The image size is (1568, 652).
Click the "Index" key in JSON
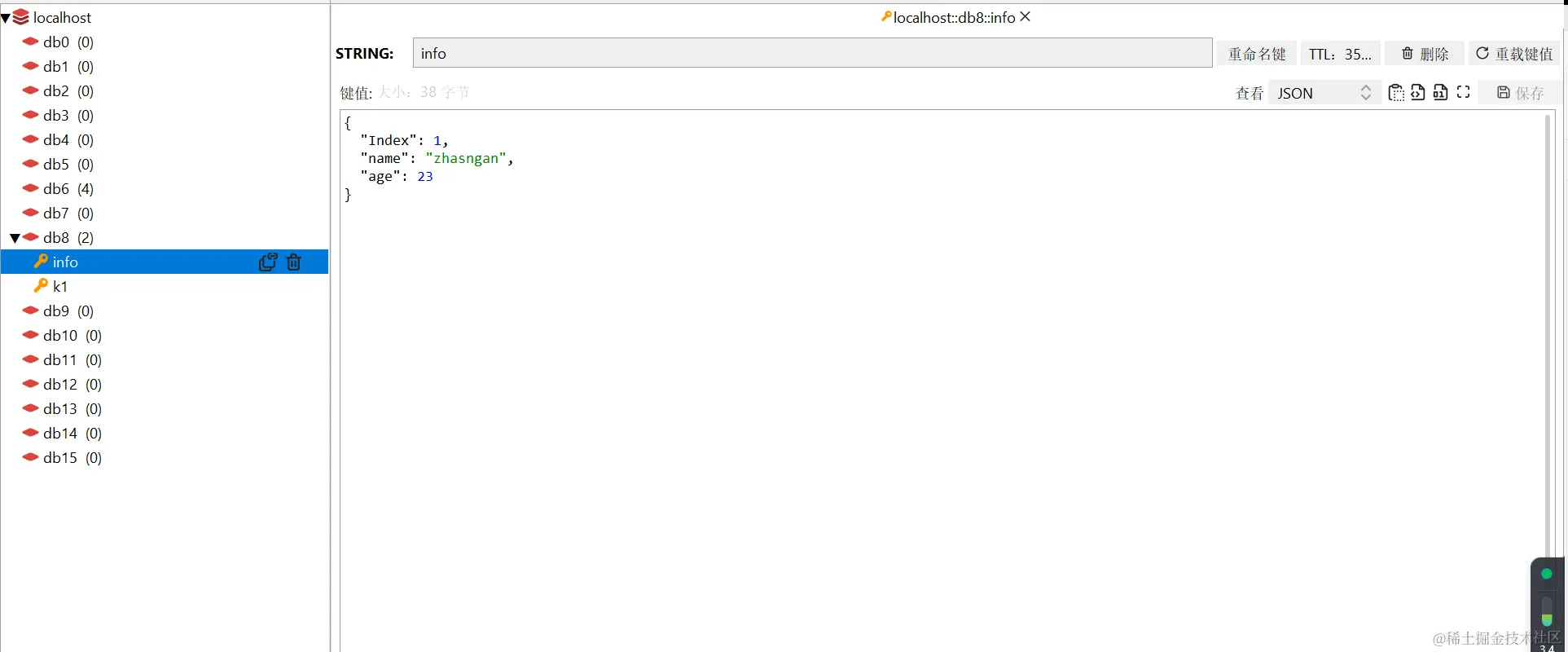[x=388, y=140]
